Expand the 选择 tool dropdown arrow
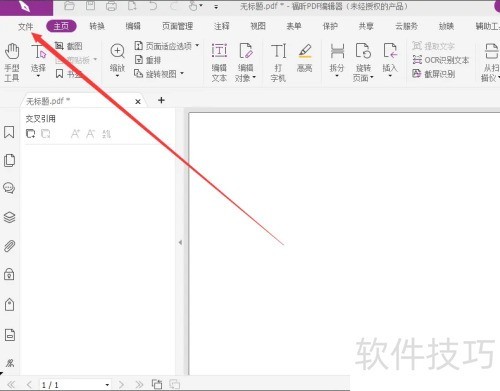 (38, 76)
